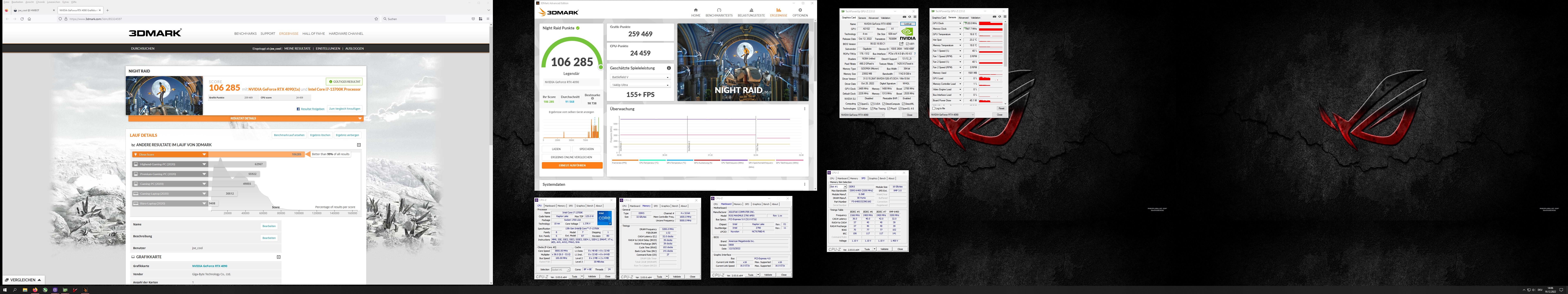Toggle UEFI checkbox in GPU-Z
Screen dimensions: 1568x294
(x=908, y=44)
